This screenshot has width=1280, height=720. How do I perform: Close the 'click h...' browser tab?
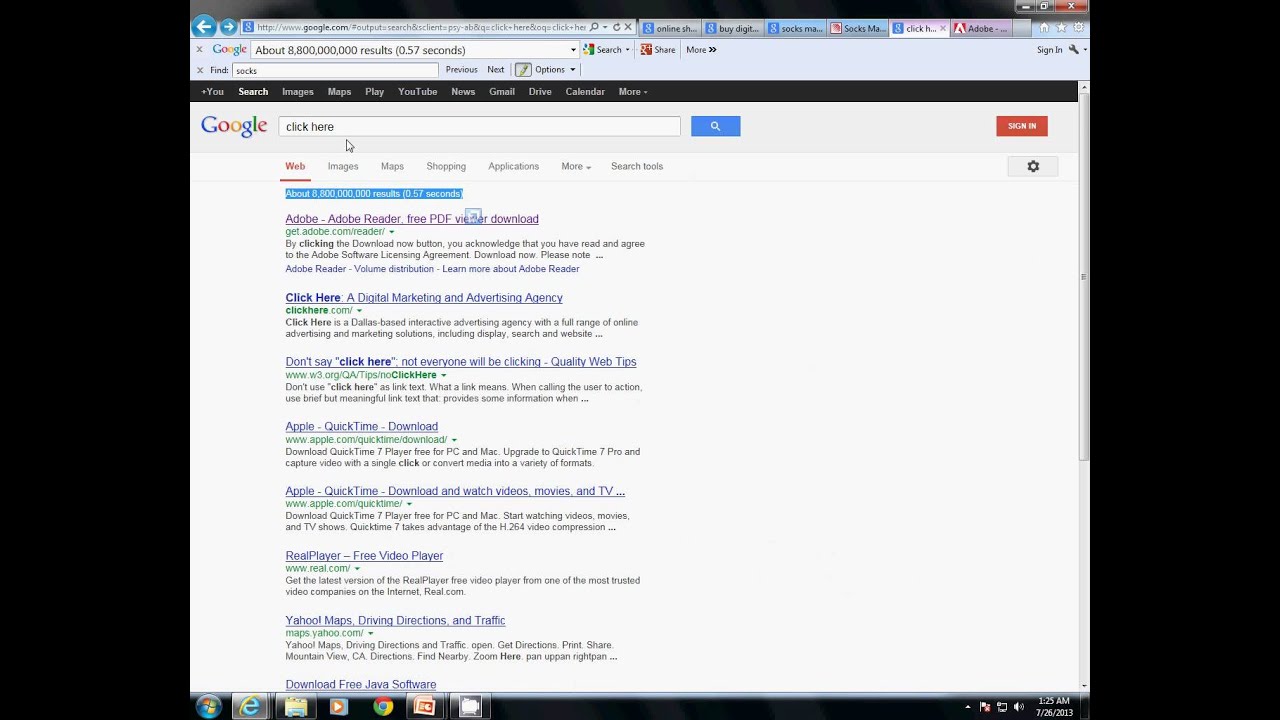[942, 28]
